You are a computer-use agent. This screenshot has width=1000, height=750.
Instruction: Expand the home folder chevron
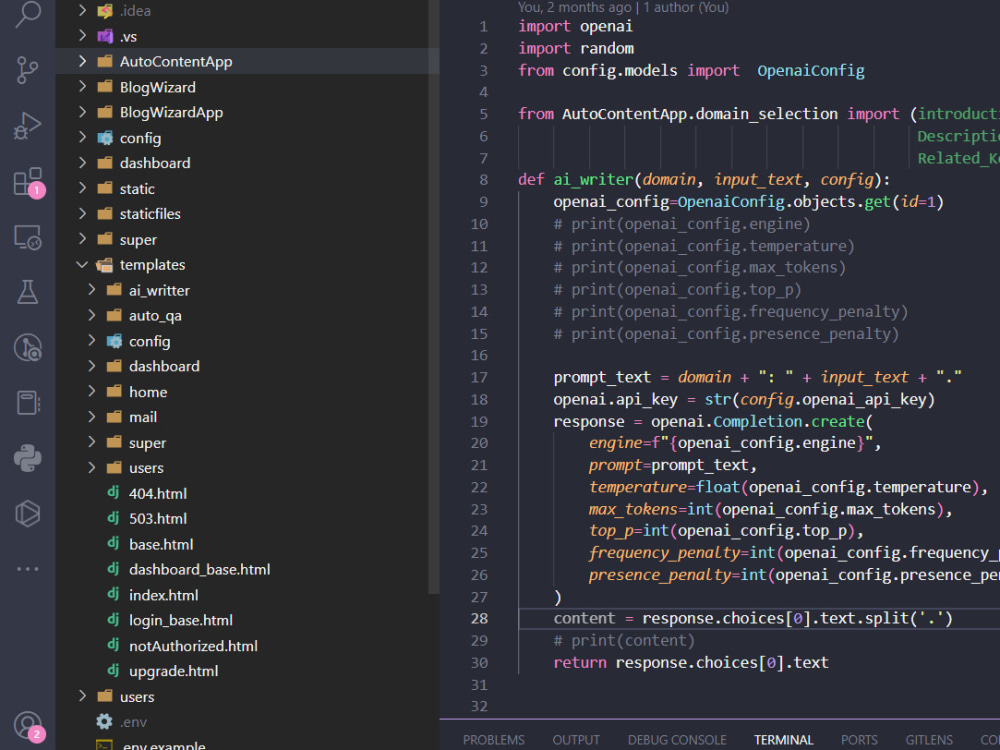[x=92, y=392]
